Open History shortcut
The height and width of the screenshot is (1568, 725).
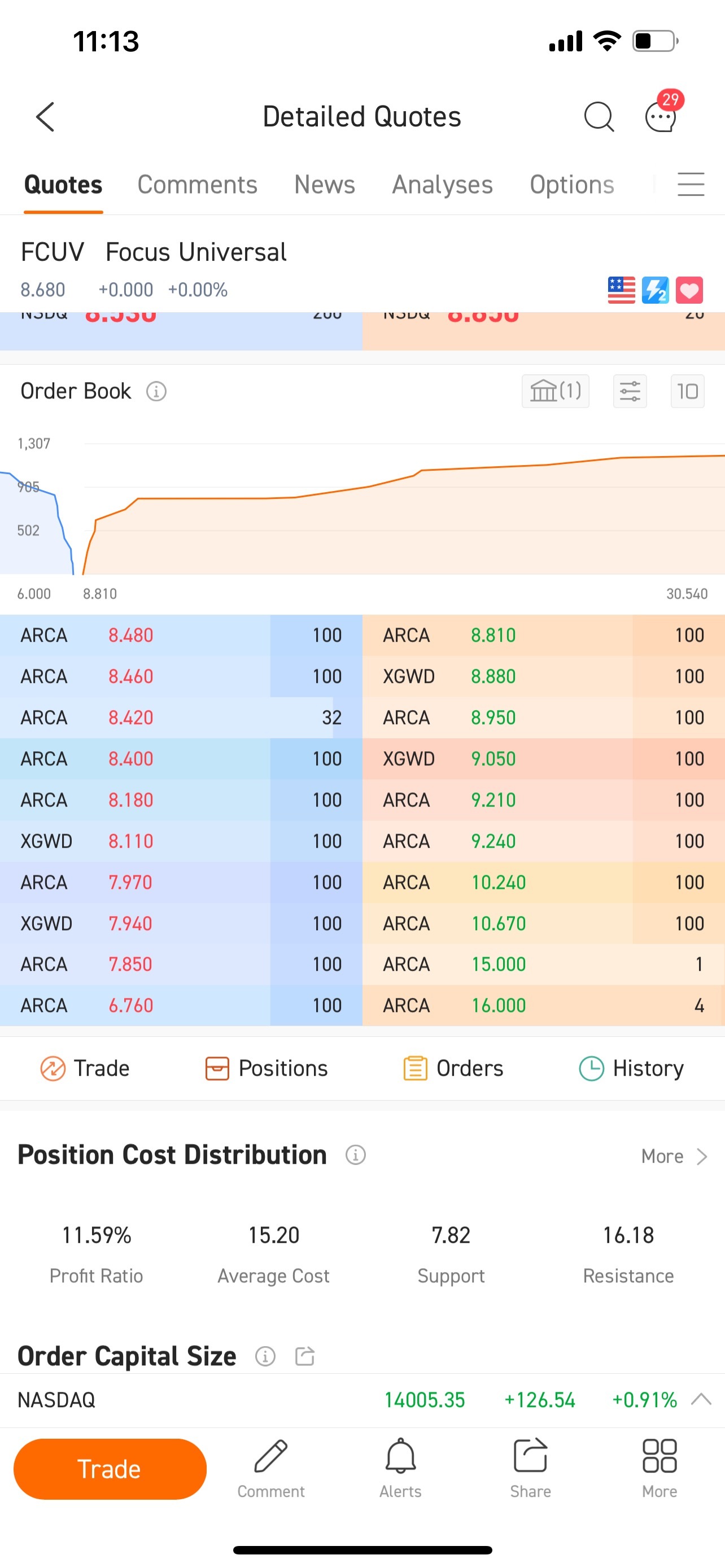631,1069
